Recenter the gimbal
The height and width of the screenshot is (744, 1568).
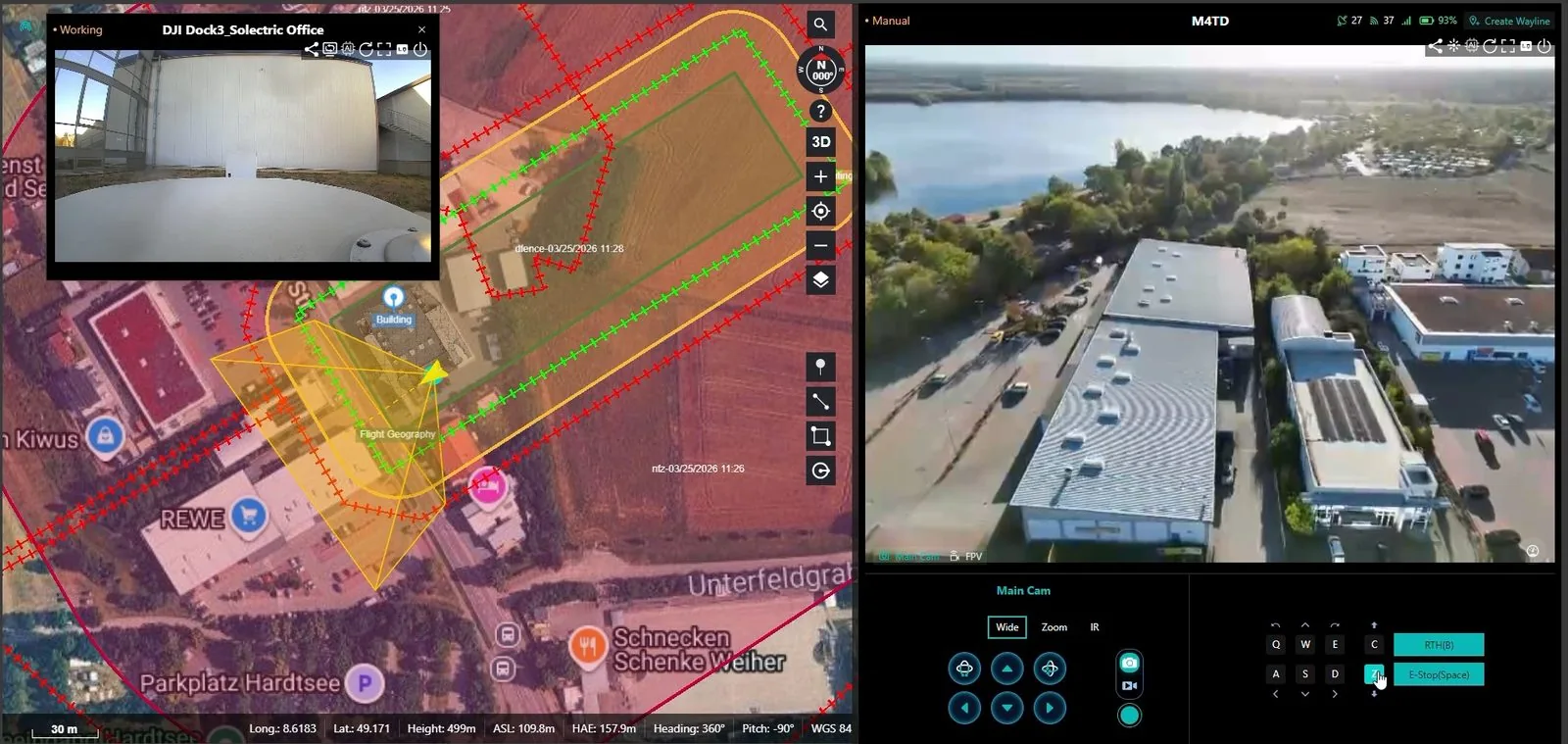(1050, 669)
